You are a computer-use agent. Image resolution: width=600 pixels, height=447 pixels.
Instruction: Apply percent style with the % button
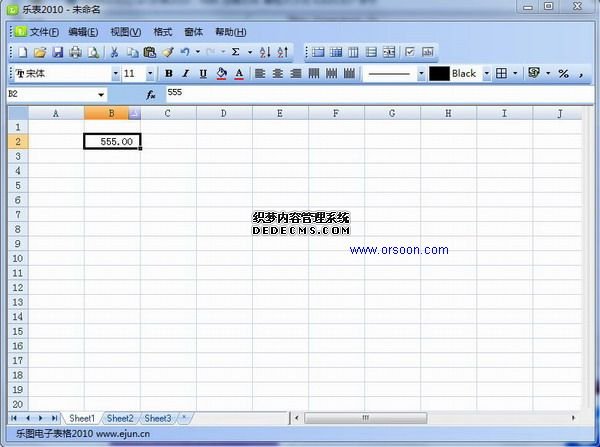[x=563, y=73]
